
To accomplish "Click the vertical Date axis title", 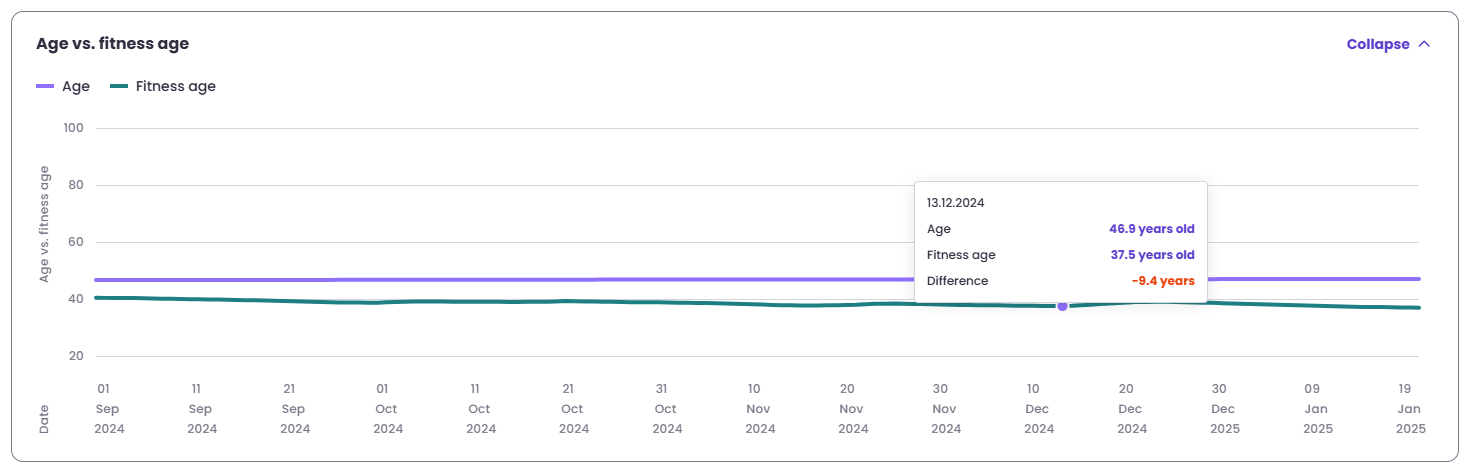I will click(x=44, y=420).
